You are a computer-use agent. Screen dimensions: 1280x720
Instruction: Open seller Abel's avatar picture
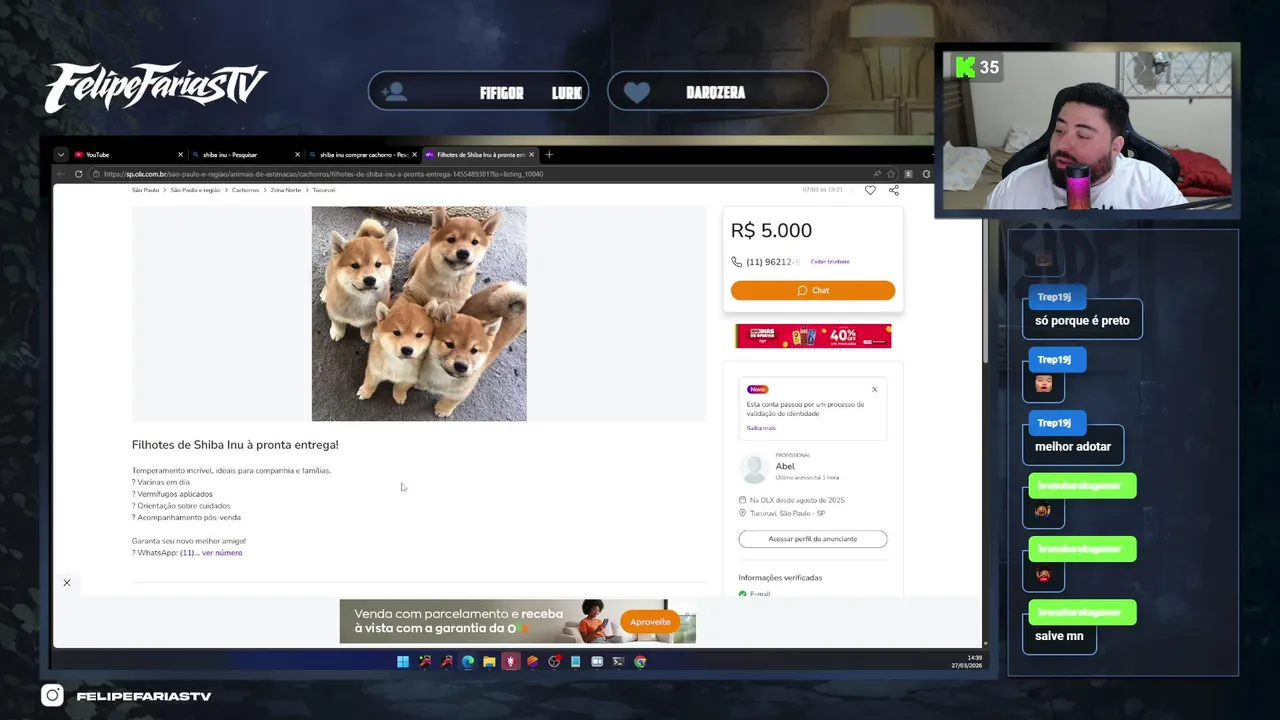753,468
